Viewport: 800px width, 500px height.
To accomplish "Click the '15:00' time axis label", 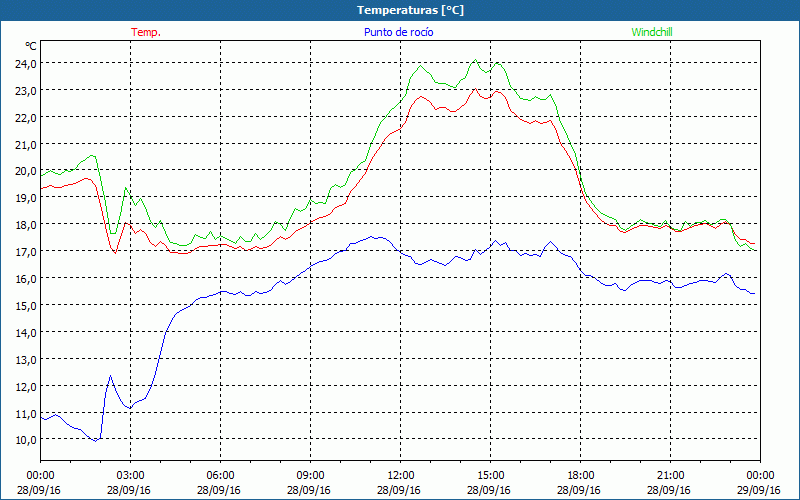I will click(490, 476).
